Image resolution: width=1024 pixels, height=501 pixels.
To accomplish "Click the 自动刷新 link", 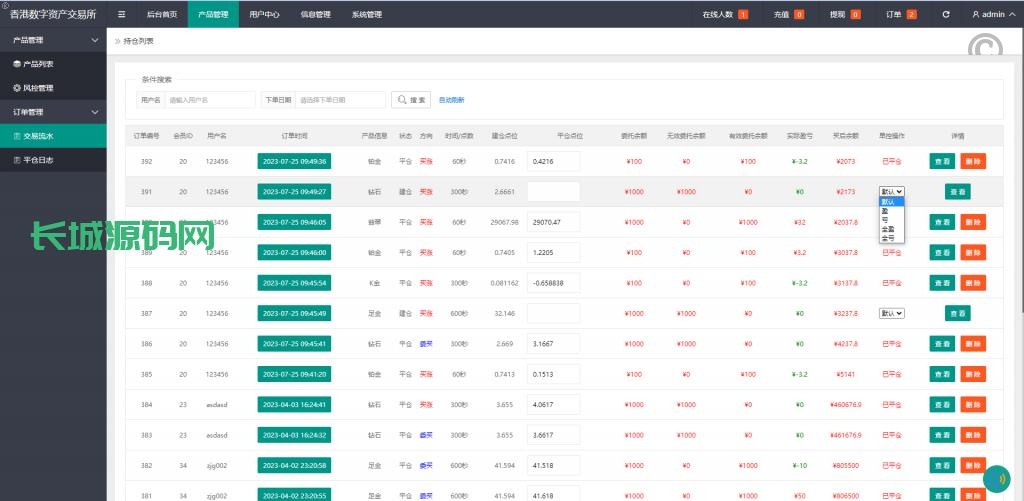I will click(x=451, y=100).
